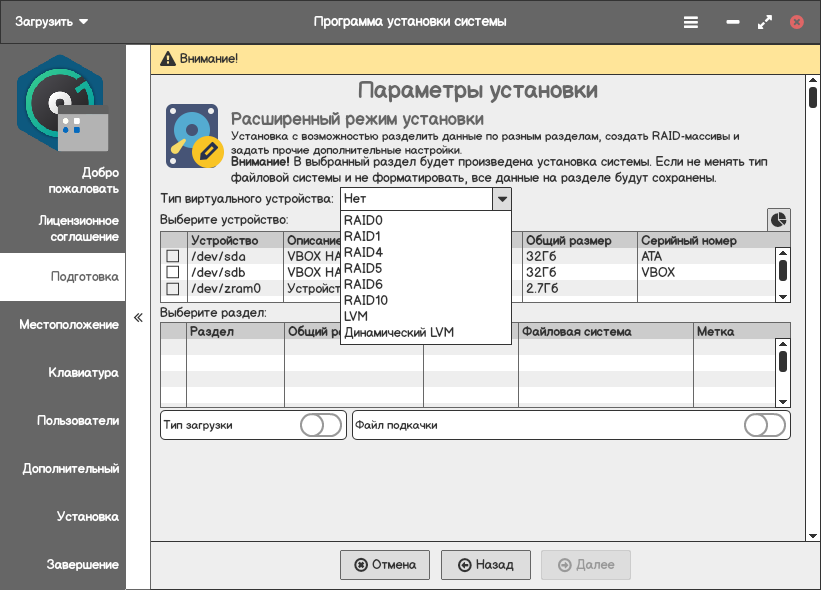Click the partition pie chart icon
Viewport: 821px width, 590px height.
[779, 219]
